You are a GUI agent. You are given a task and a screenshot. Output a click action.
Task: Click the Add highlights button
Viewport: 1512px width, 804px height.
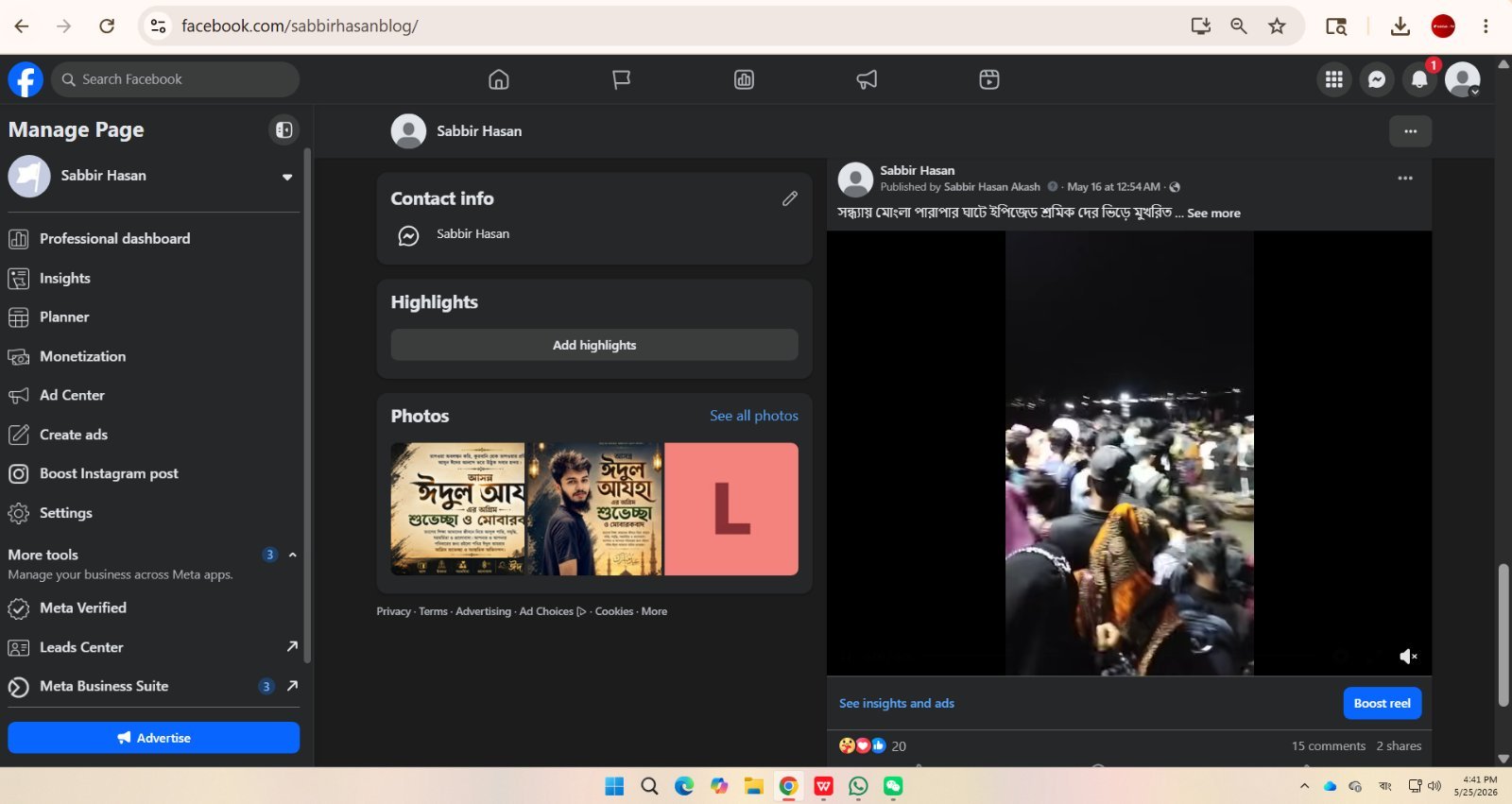(x=594, y=345)
